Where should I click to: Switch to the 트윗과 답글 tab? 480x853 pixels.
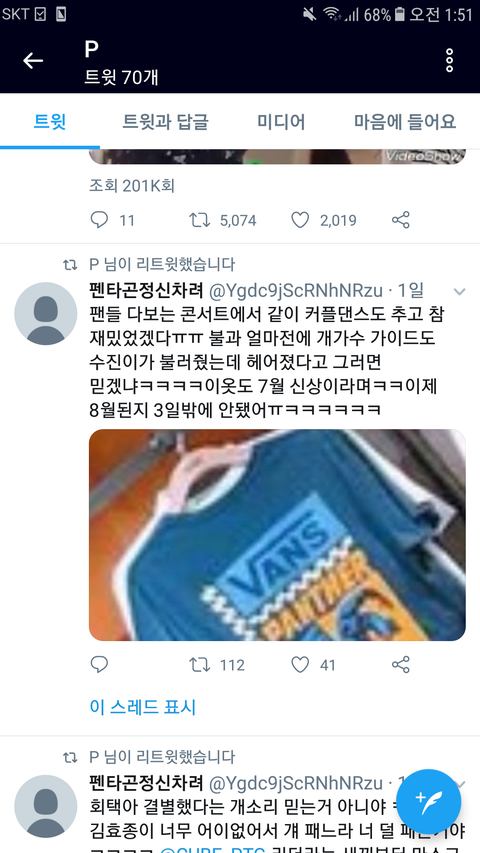(x=165, y=121)
